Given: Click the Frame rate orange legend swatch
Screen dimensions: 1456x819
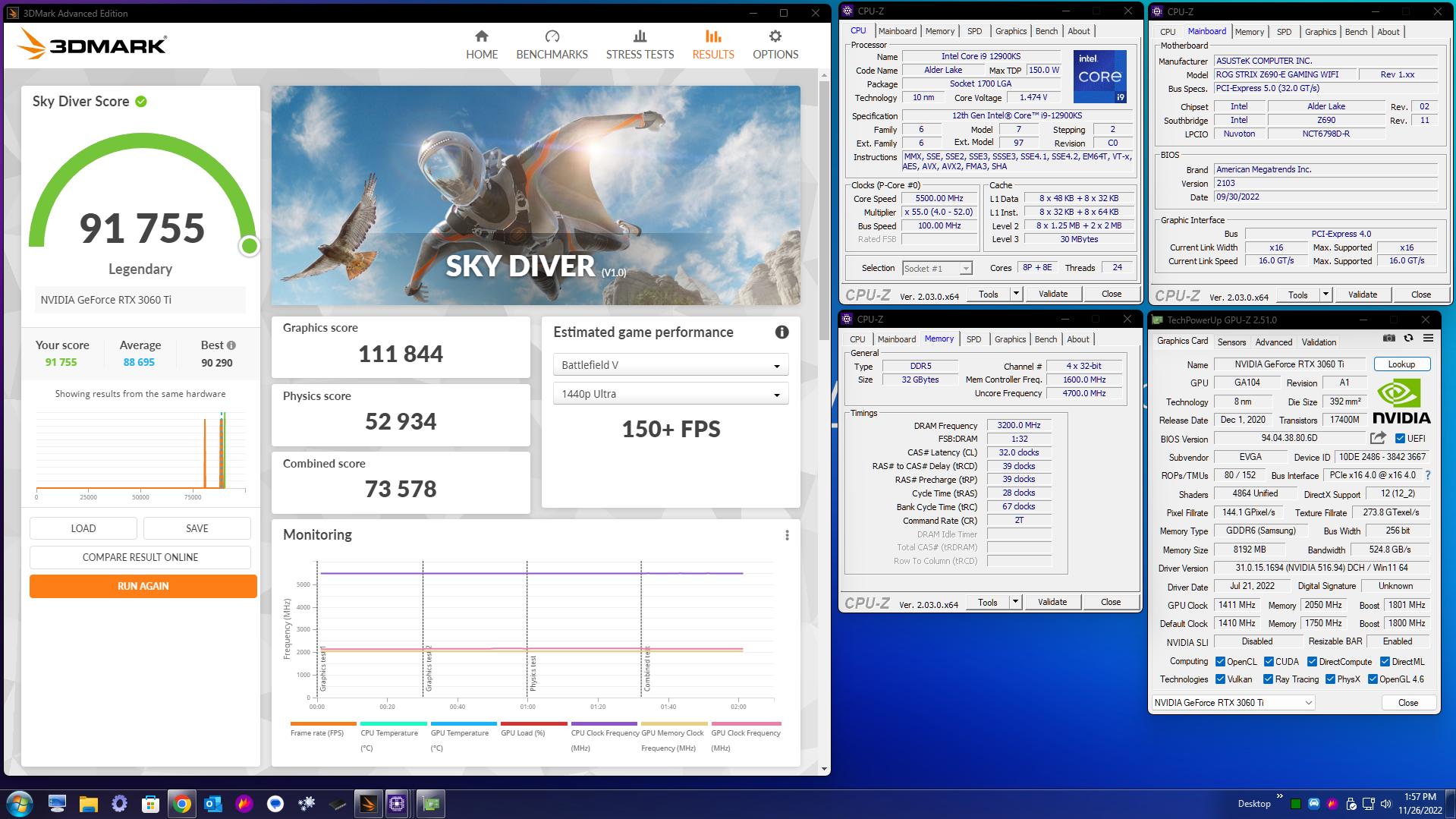Looking at the screenshot, I should point(323,724).
